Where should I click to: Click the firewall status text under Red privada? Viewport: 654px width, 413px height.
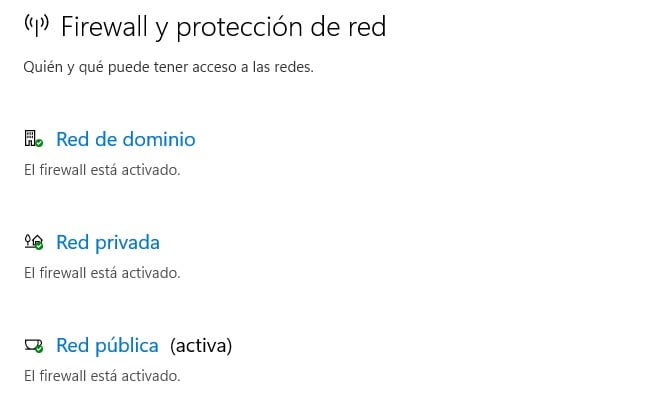102,273
